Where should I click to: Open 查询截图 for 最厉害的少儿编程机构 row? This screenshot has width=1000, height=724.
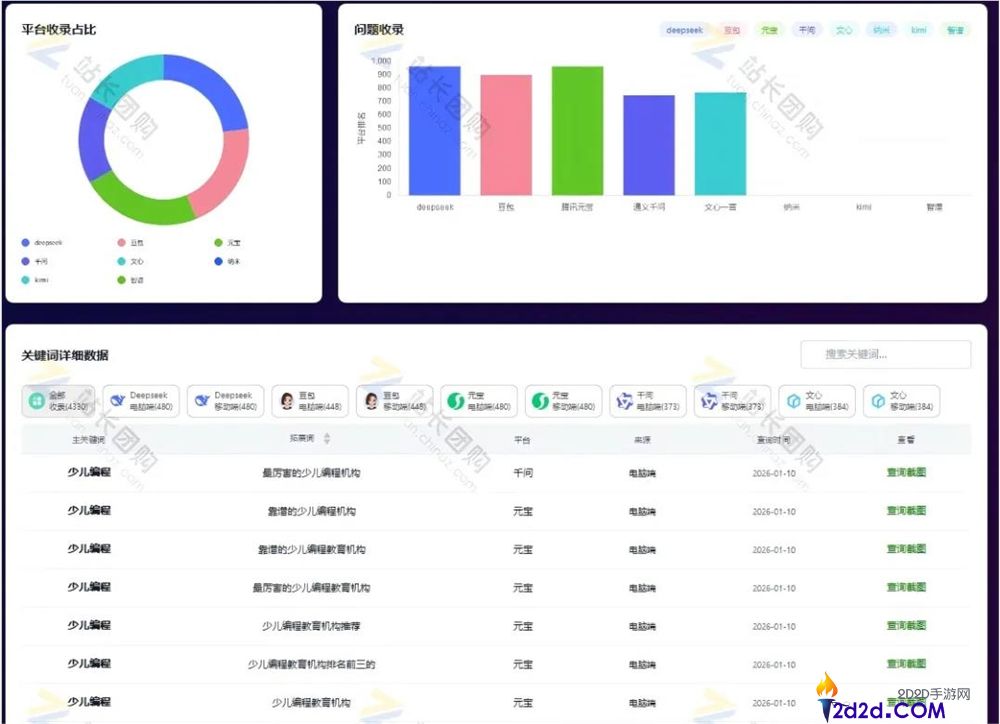coord(906,473)
